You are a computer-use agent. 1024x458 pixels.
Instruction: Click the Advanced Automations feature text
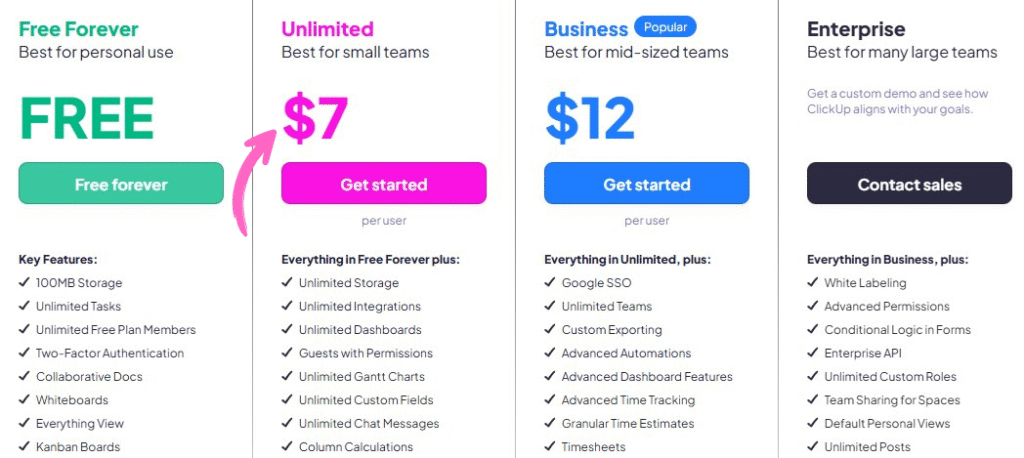pyautogui.click(x=626, y=353)
